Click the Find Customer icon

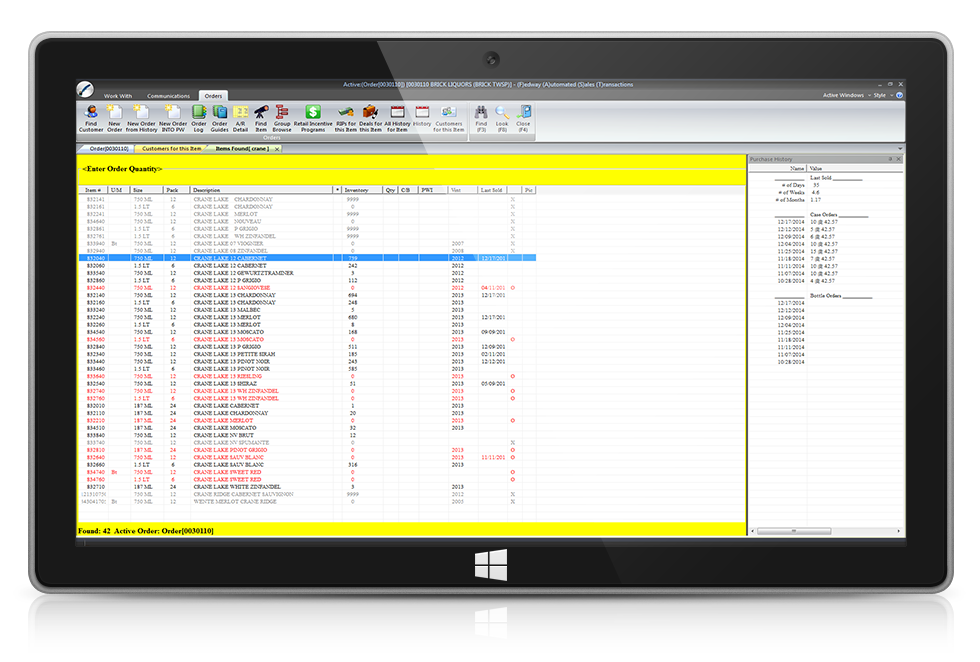tap(91, 118)
